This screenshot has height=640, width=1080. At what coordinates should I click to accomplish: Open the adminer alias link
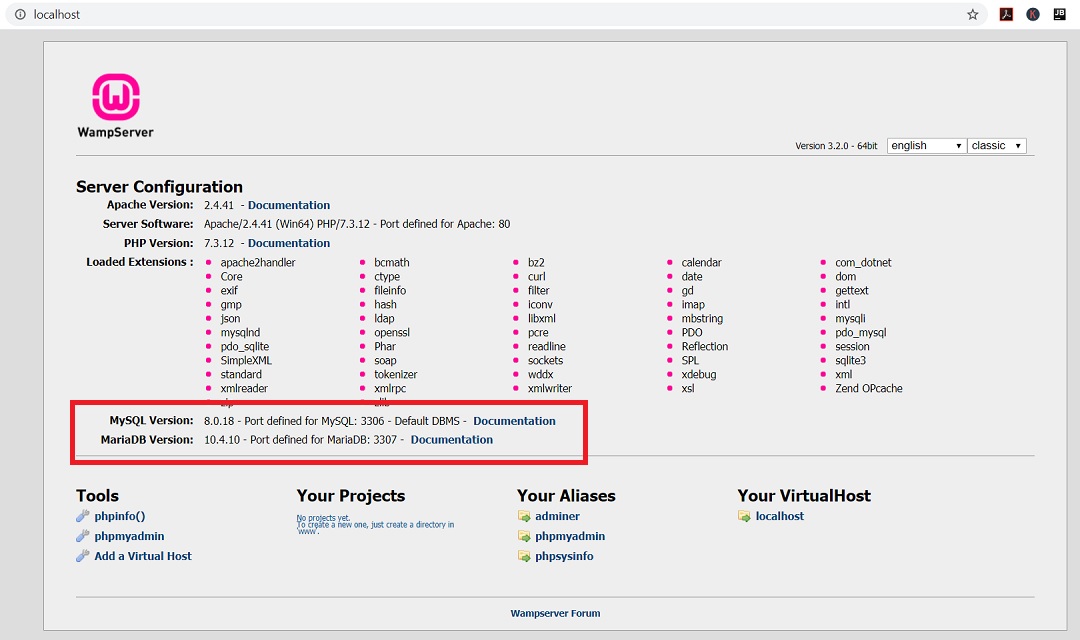coord(557,516)
